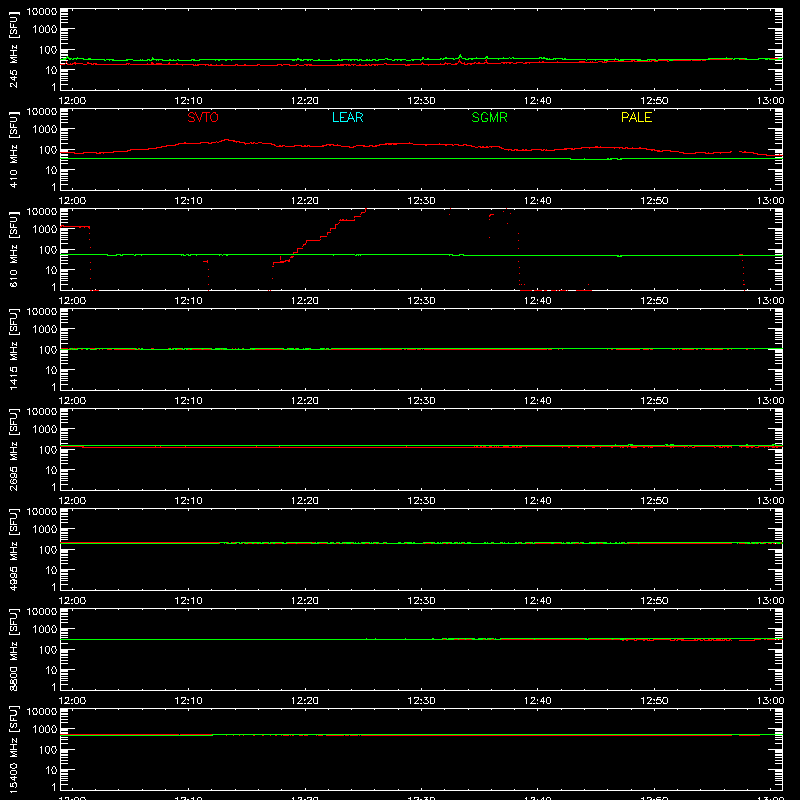Click the 100 tick label on the 1415 MHz axis

(x=48, y=350)
